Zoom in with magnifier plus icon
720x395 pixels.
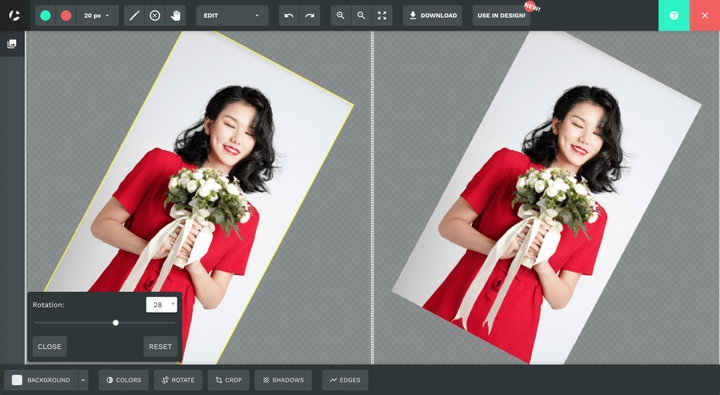pos(340,16)
